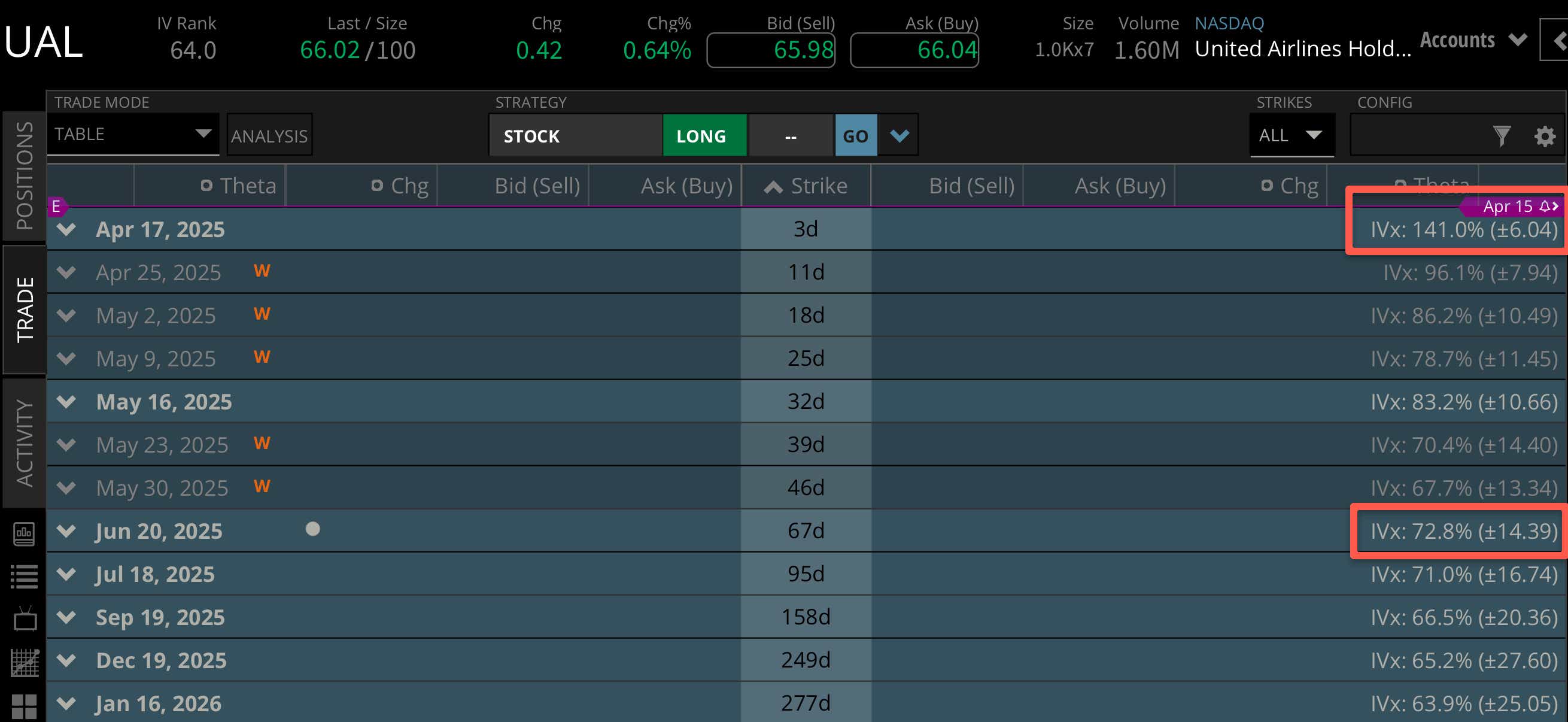Open the grid chart sidebar icon
Image resolution: width=1568 pixels, height=722 pixels.
pos(24,662)
